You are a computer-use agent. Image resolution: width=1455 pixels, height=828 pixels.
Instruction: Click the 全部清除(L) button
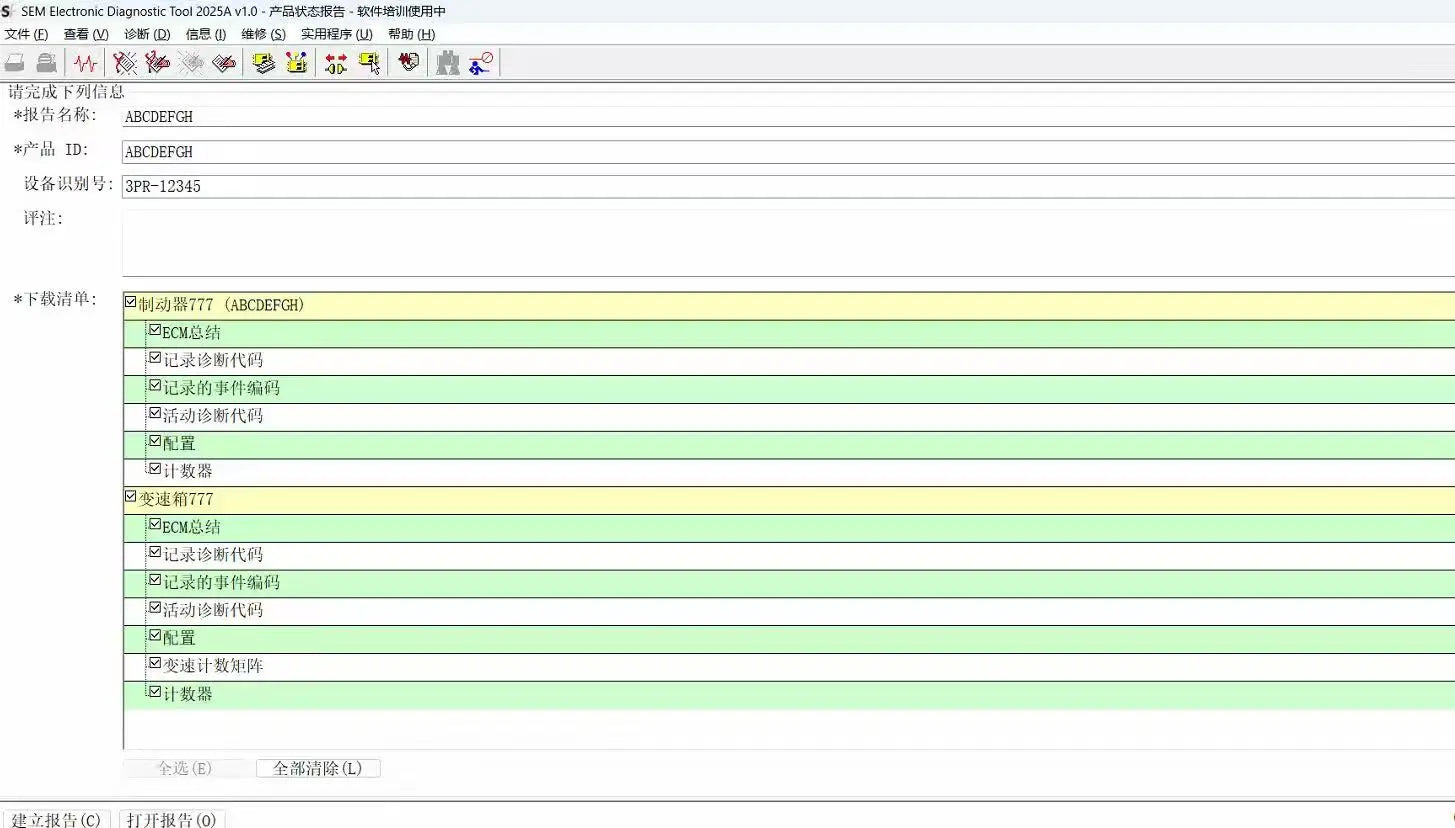coord(318,768)
